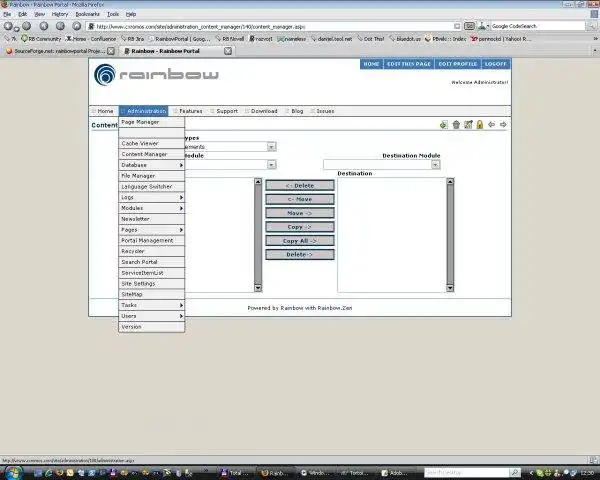
Task: Select Newsletter menu entry
Action: (152, 219)
